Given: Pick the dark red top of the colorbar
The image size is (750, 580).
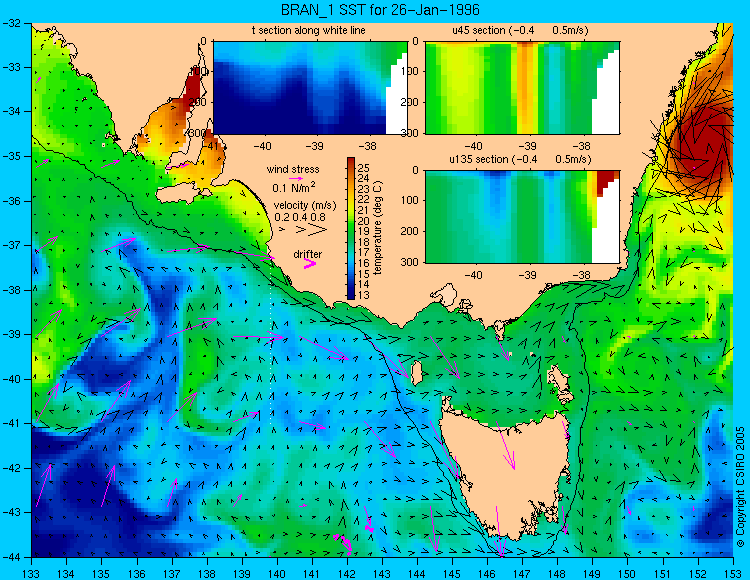Looking at the screenshot, I should [x=351, y=161].
